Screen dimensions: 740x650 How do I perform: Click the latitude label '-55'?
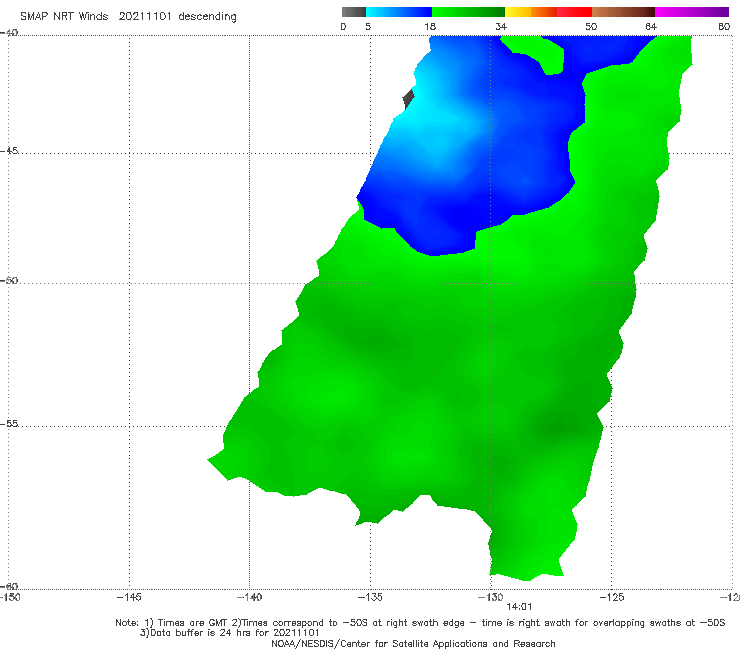point(9,423)
